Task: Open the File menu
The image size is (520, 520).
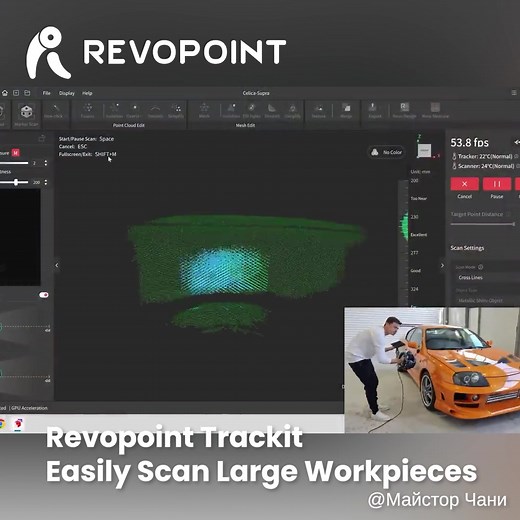Action: [47, 93]
